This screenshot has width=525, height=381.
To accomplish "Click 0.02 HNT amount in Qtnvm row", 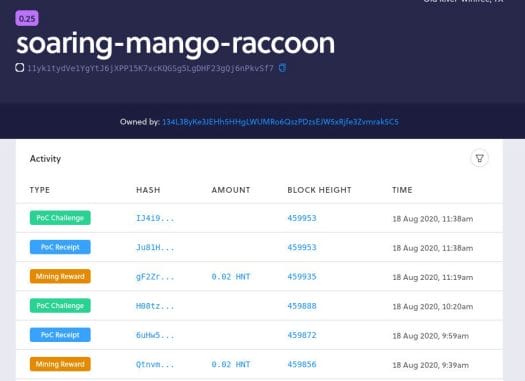I will pos(231,364).
